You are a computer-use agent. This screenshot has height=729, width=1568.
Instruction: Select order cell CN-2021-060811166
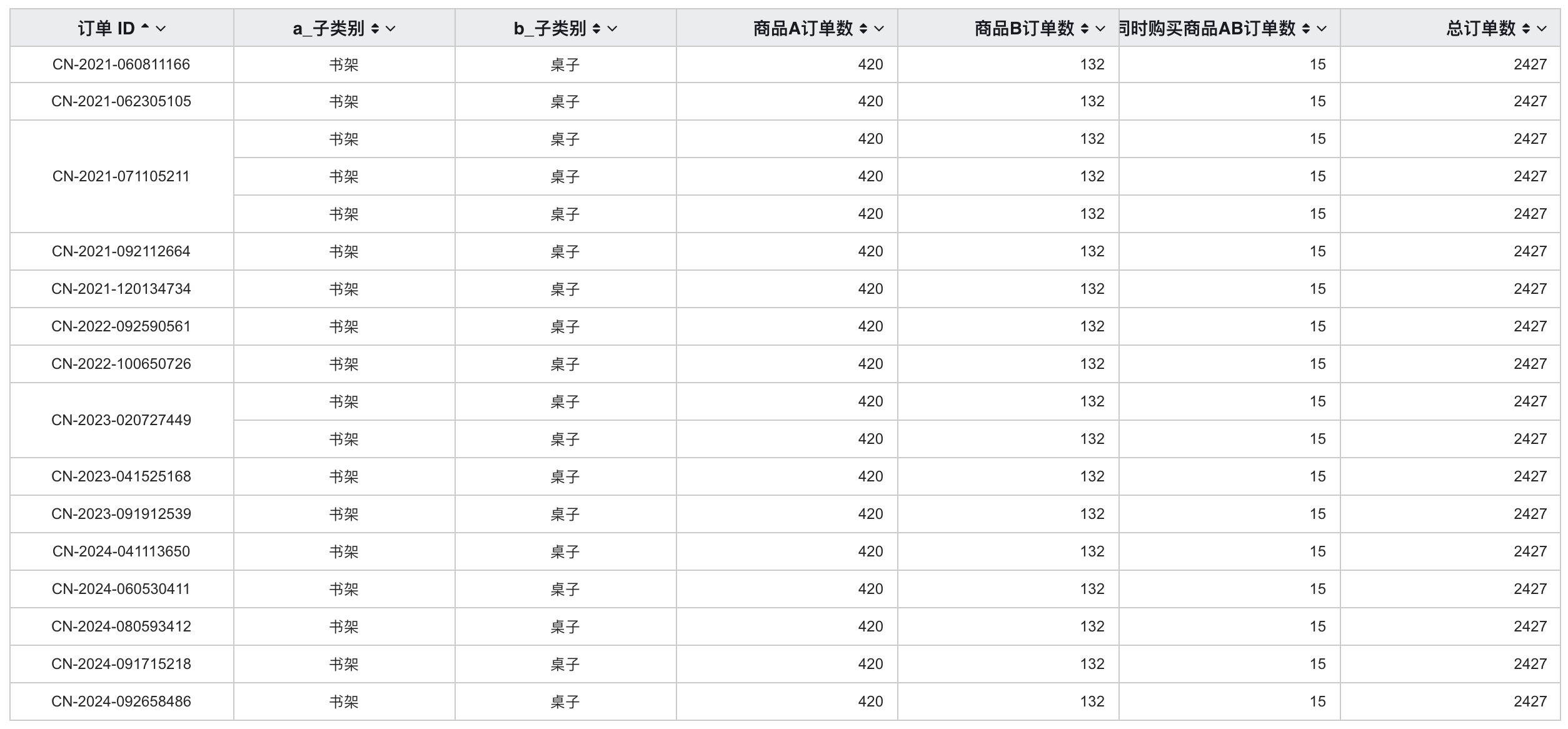[121, 64]
